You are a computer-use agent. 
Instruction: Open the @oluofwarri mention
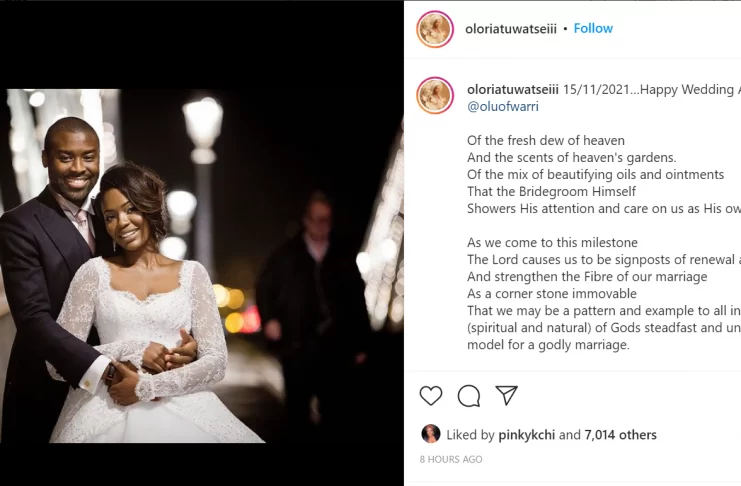(502, 106)
